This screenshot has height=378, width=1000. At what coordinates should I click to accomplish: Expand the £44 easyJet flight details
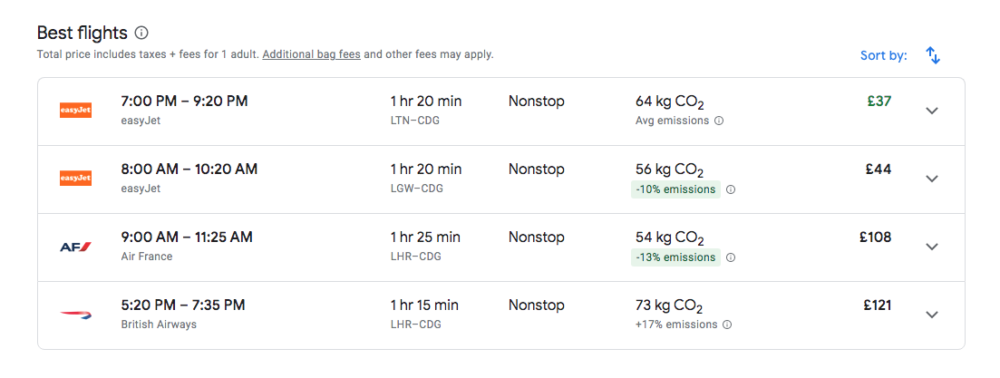click(932, 179)
